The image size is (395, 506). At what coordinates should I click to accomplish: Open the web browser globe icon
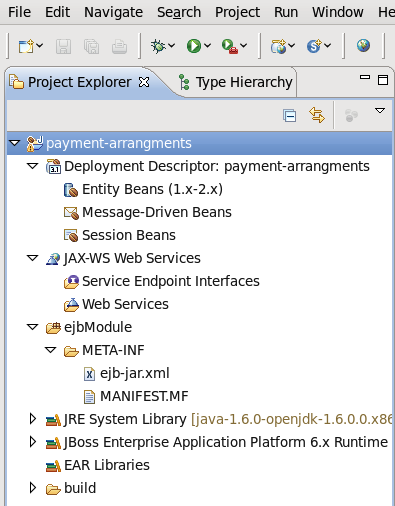click(363, 45)
